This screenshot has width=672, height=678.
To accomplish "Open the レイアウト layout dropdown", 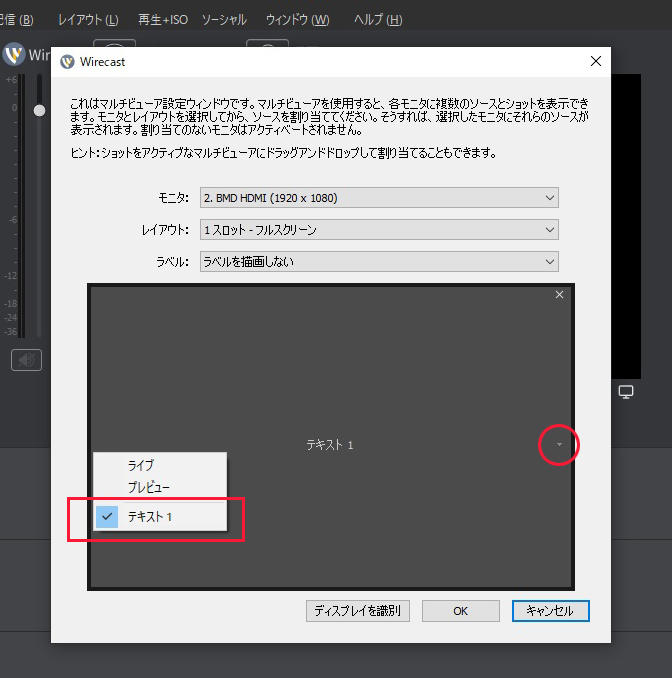I will 379,230.
